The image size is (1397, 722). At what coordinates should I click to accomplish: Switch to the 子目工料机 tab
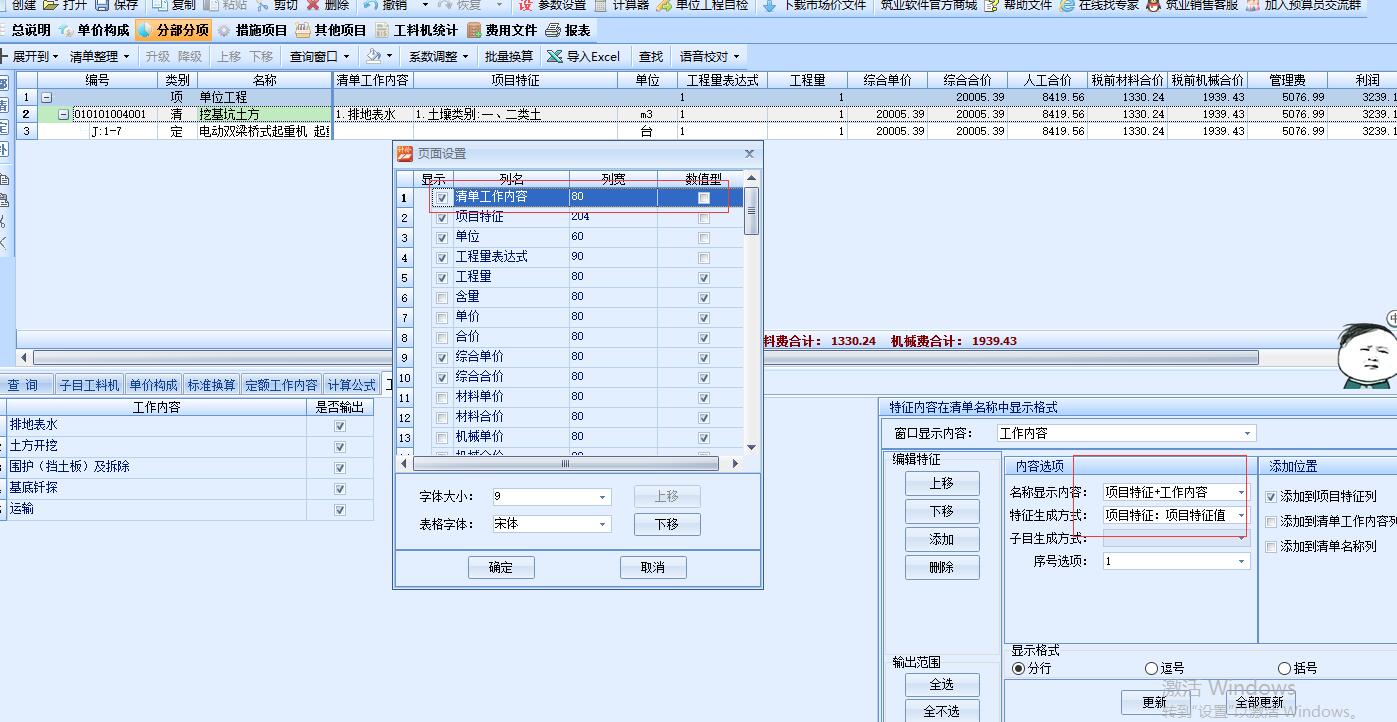[89, 385]
